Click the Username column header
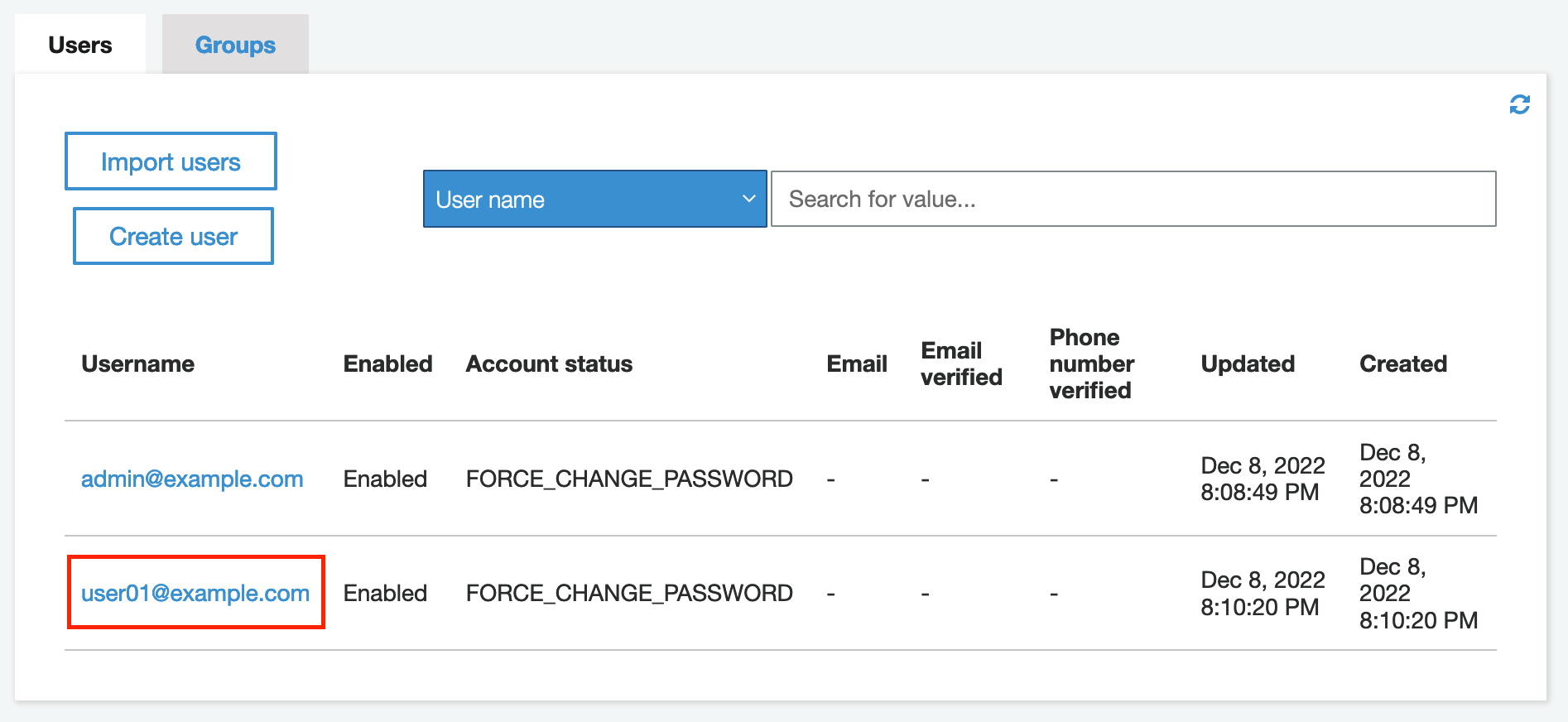Screen dimensions: 1568x722 [x=137, y=363]
